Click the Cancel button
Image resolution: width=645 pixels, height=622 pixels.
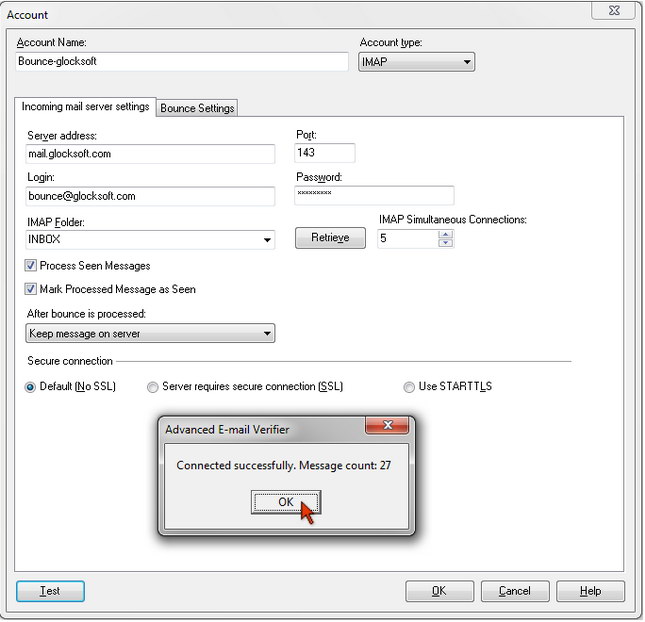[515, 591]
